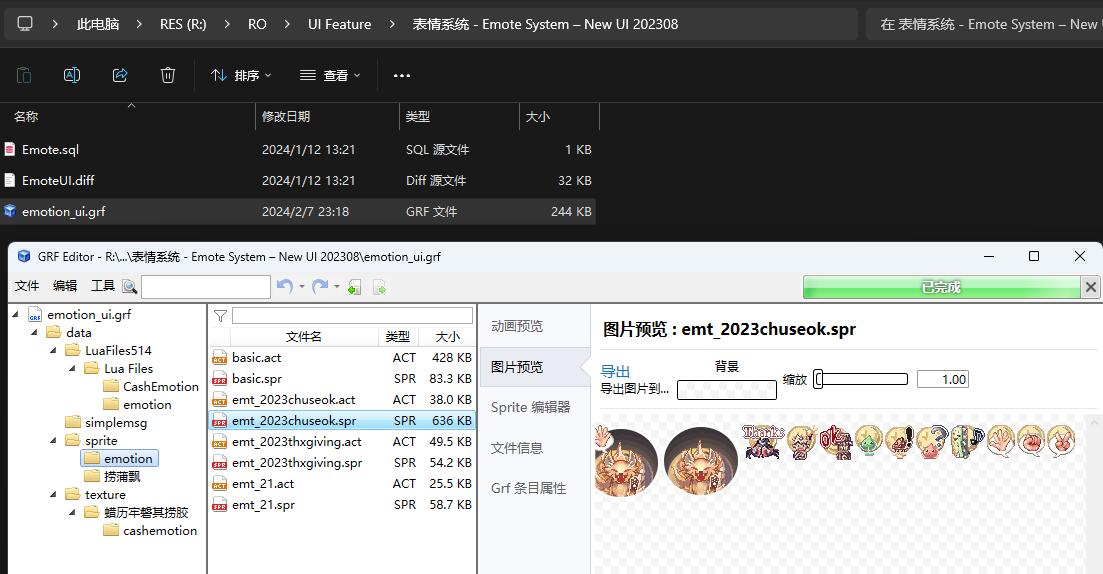The width and height of the screenshot is (1103, 574).
Task: Switch to the Sprite 编辑器 tab
Action: pyautogui.click(x=530, y=407)
